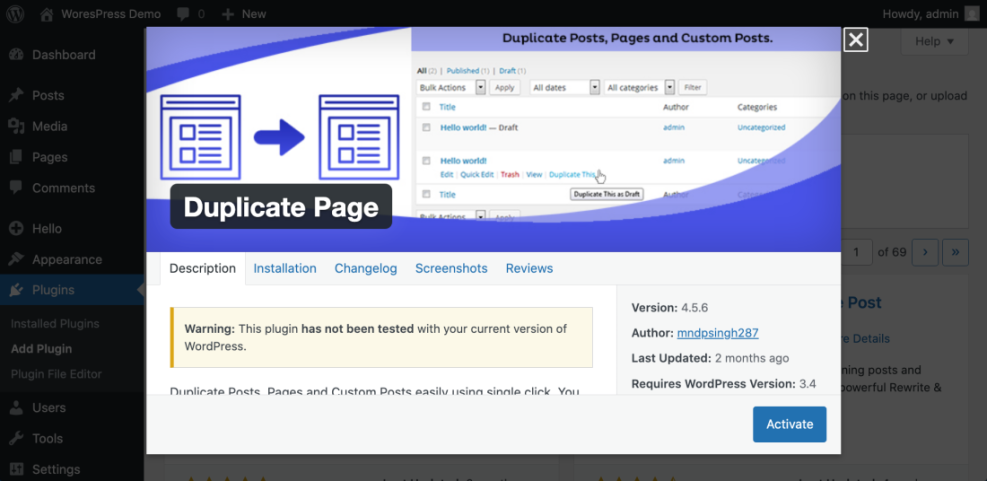Open Posts menu item
987x481 pixels.
coord(48,96)
